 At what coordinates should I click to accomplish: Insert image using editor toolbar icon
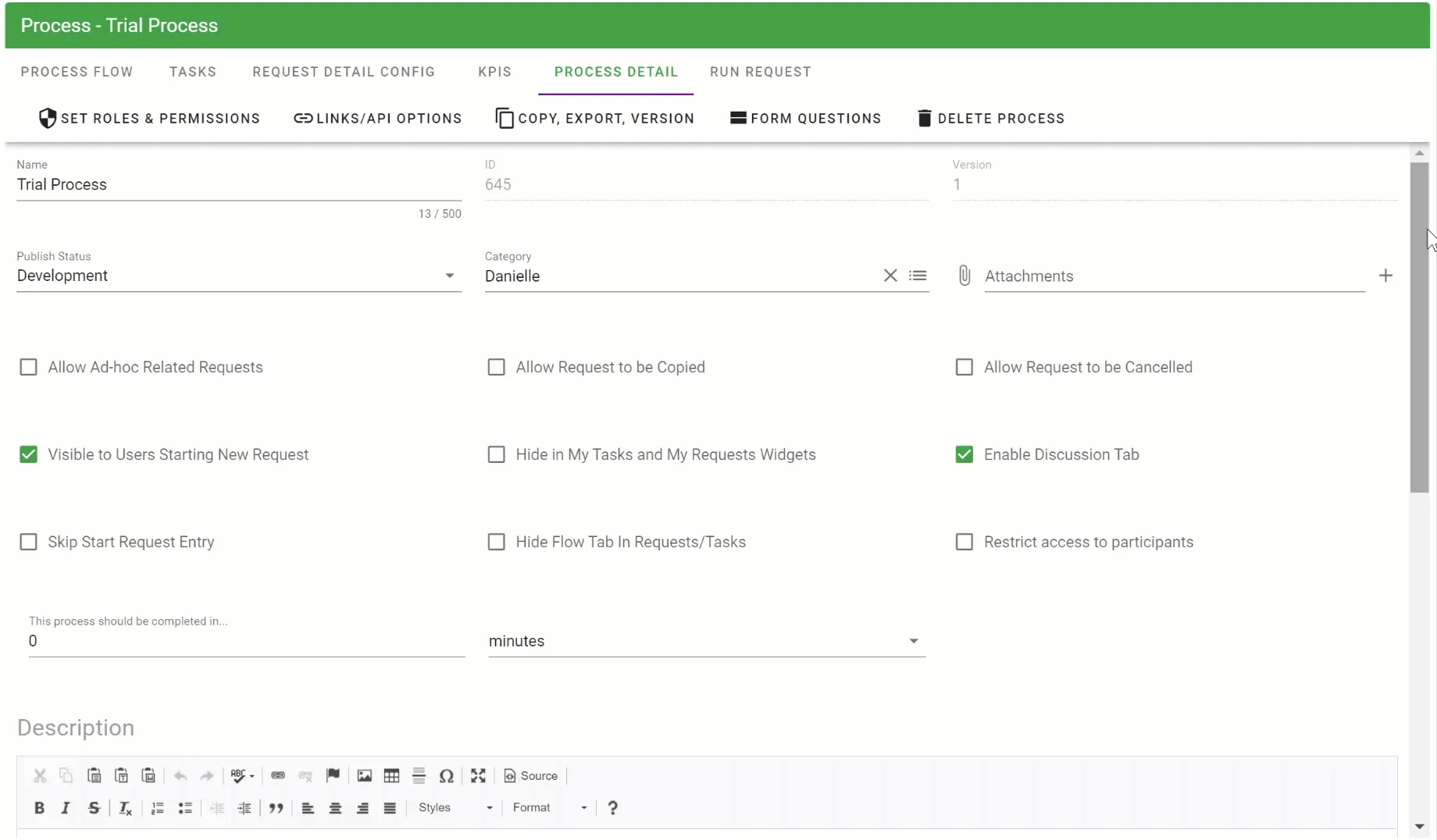[x=364, y=775]
